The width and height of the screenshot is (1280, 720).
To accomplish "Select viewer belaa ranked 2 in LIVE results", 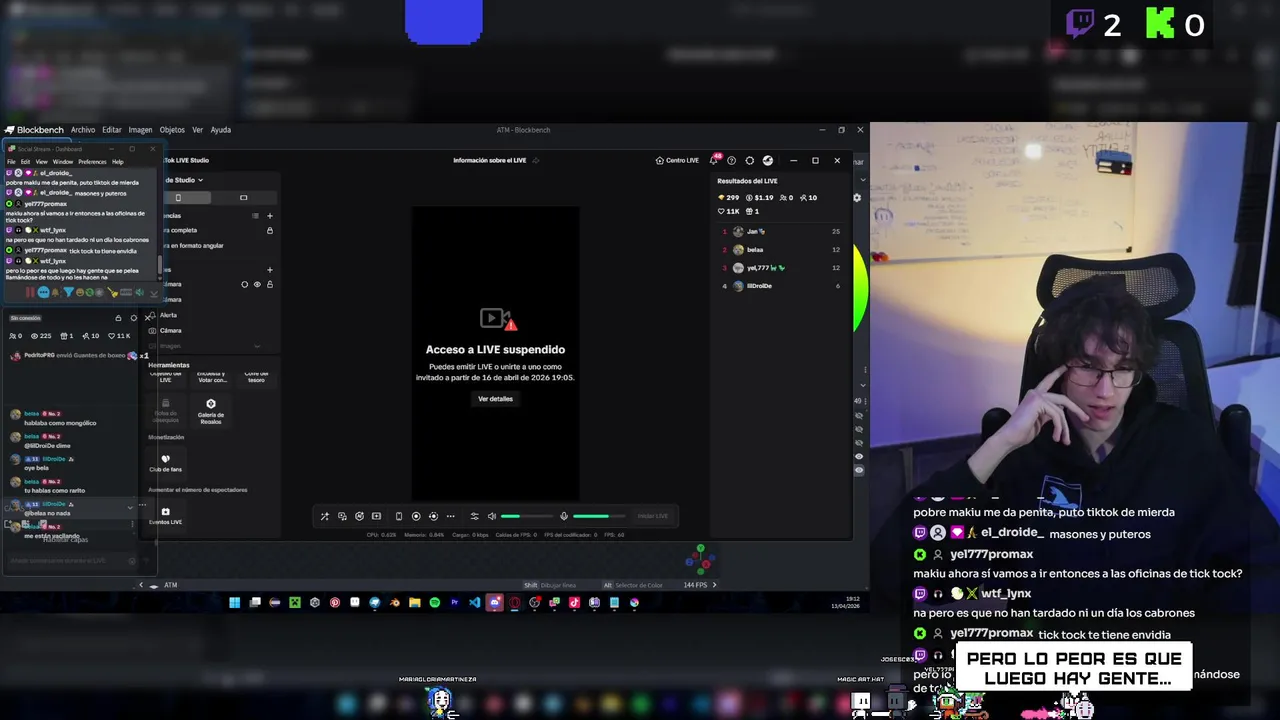I will pos(781,249).
